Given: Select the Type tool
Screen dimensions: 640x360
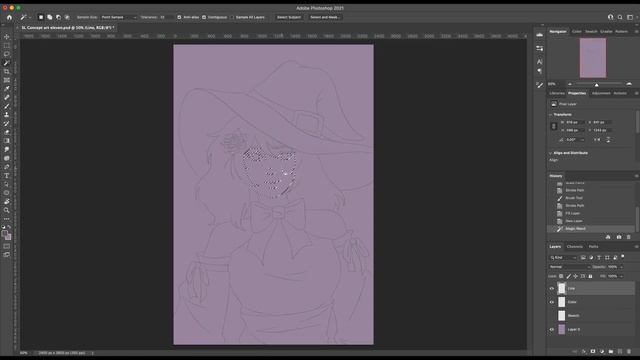Looking at the screenshot, I should [7, 176].
